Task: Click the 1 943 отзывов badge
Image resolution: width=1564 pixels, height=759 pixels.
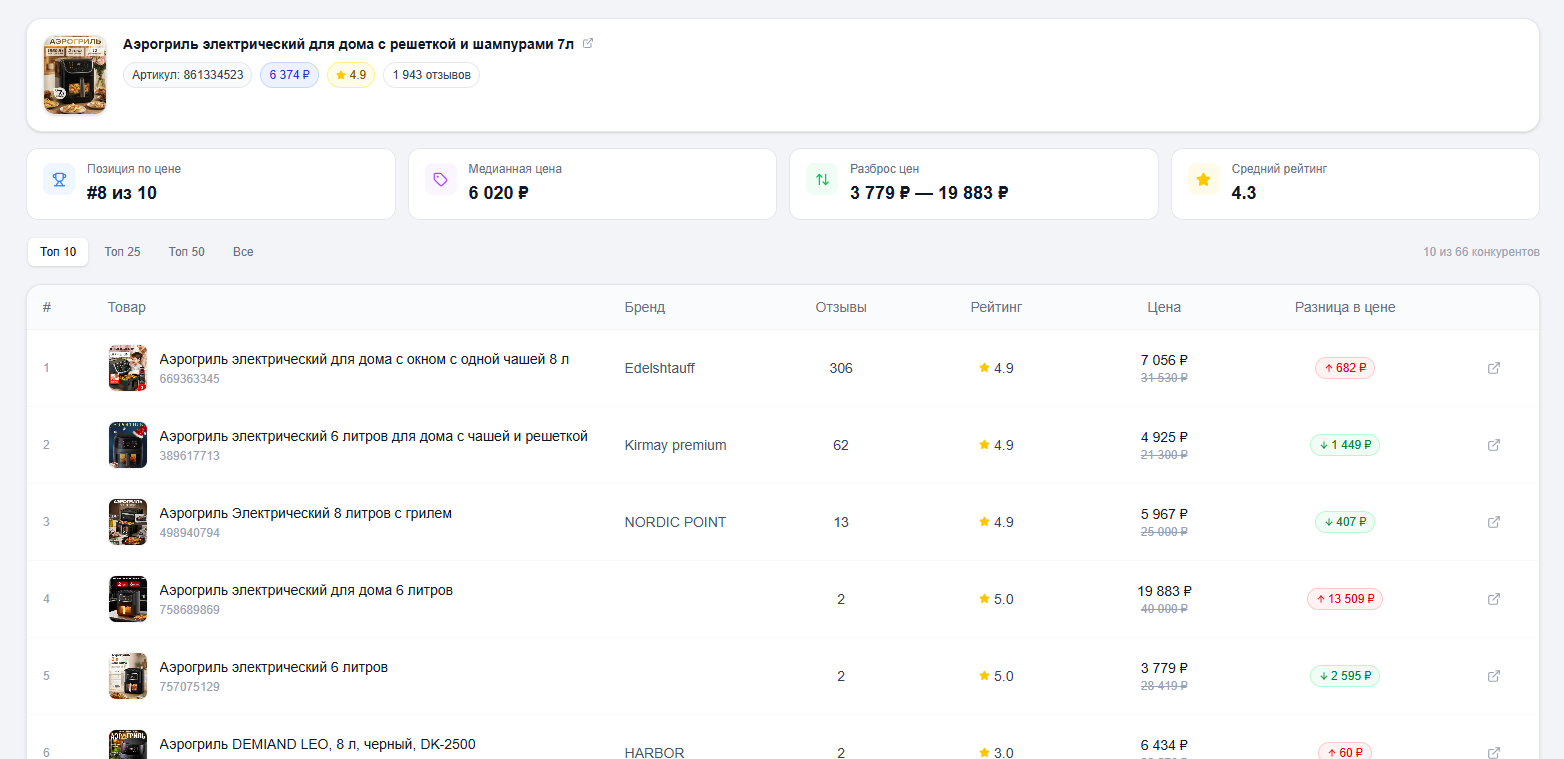Action: point(431,75)
